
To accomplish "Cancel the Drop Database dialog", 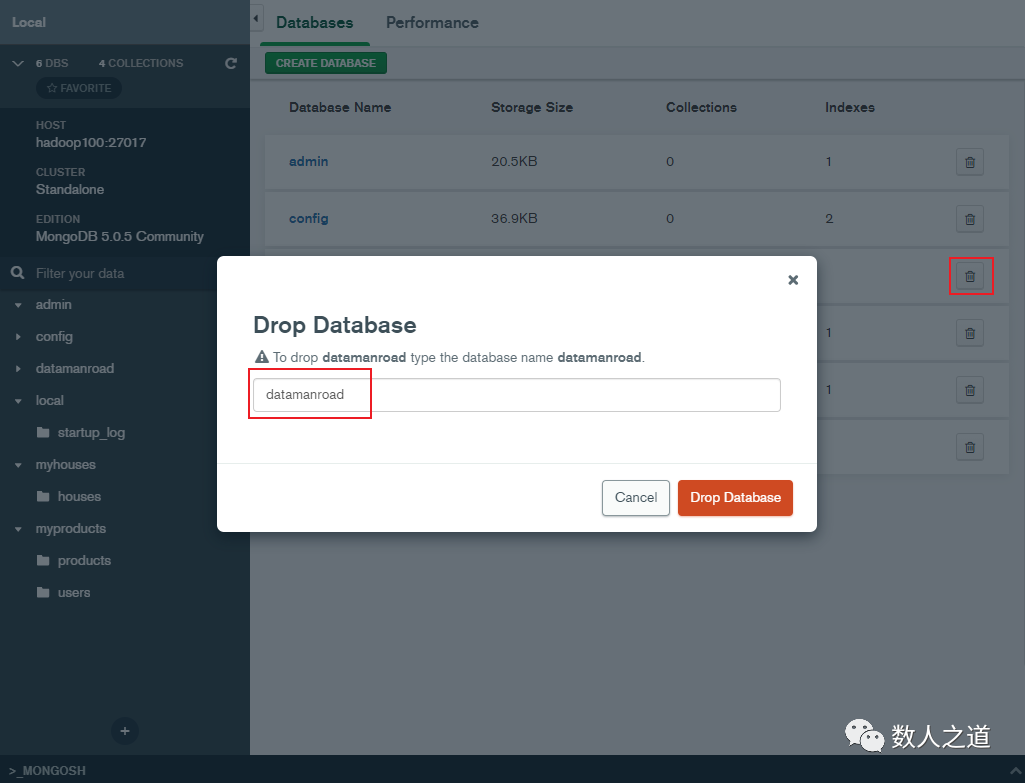I will click(635, 497).
